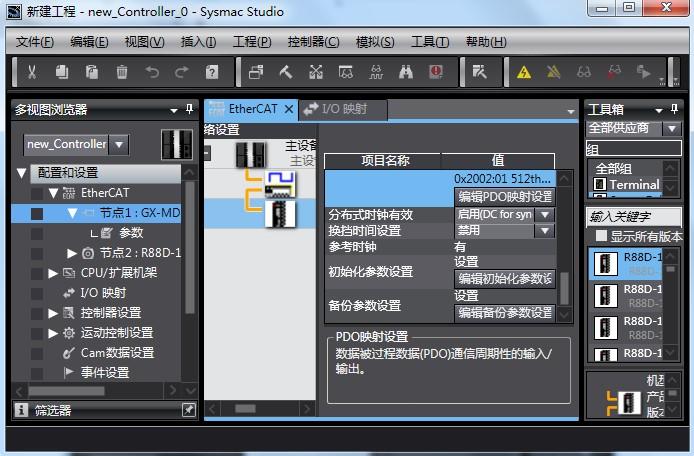694x456 pixels.
Task: Open the new_Controller dropdown
Action: point(118,144)
